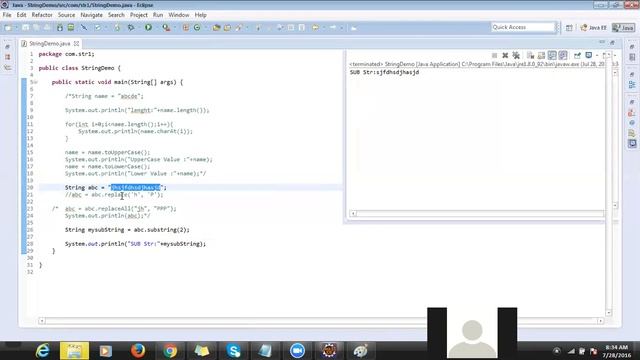This screenshot has width=640, height=360.
Task: Click the Run External Tools icon
Action: coord(167,28)
